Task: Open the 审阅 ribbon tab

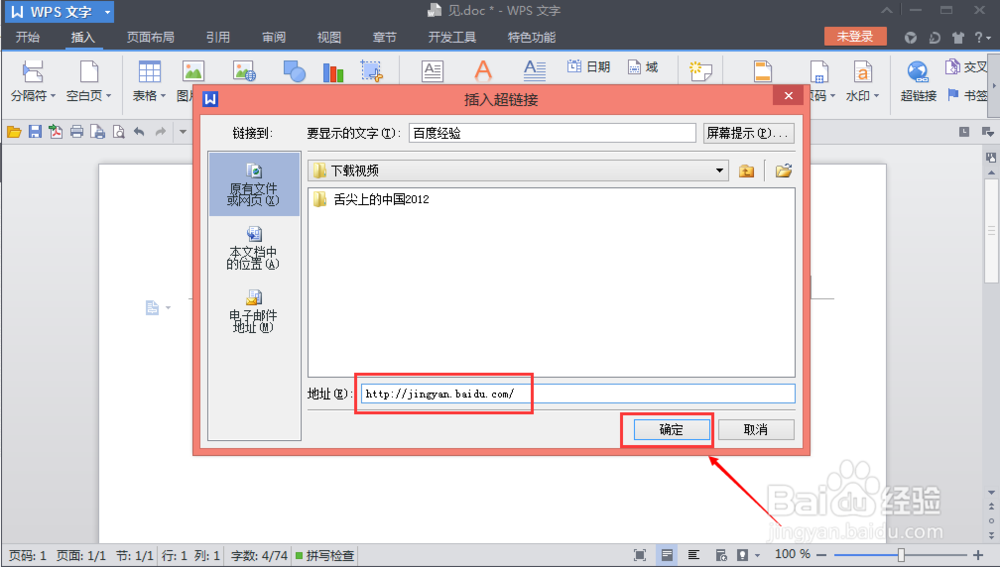Action: coord(274,37)
